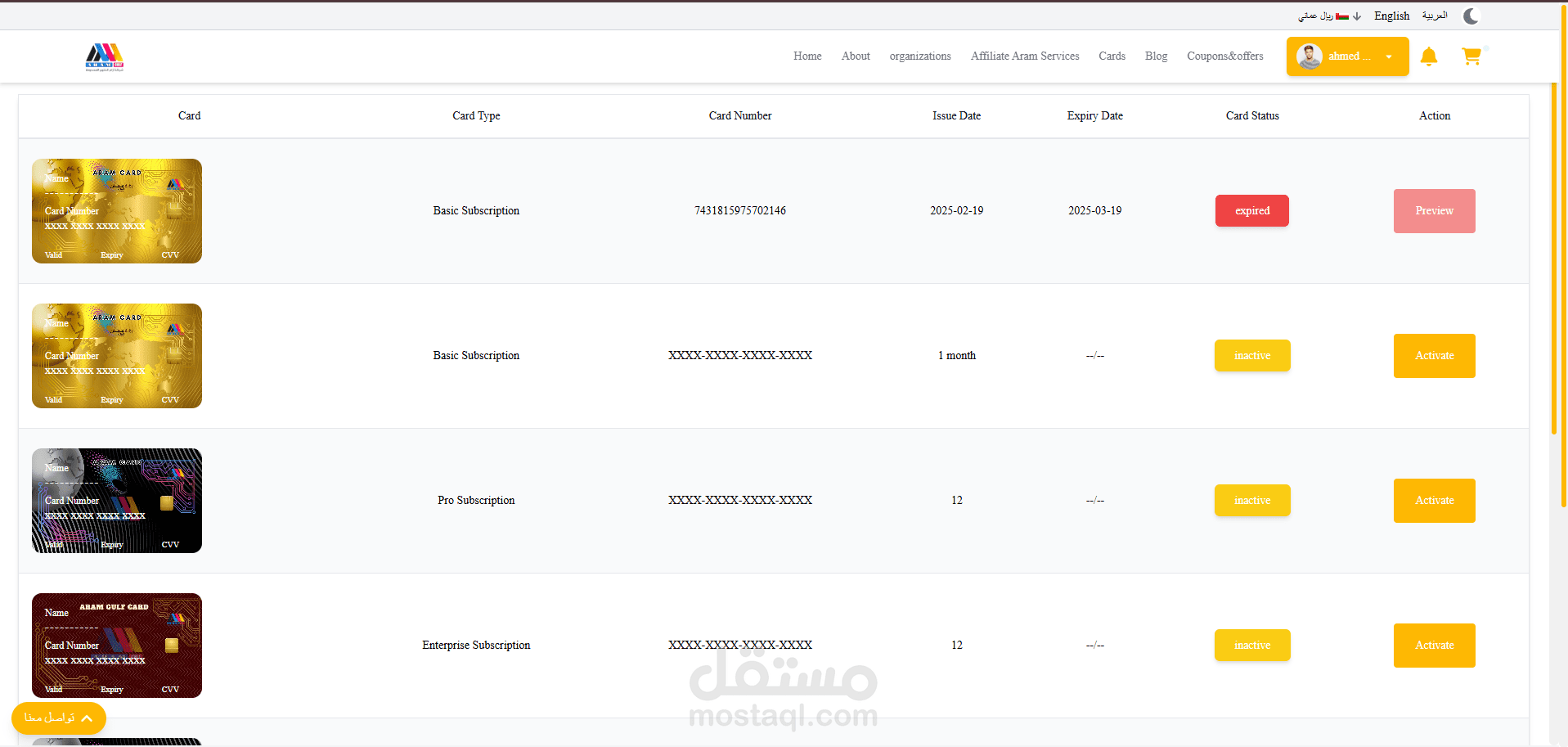Preview the expired Basic Subscription card
This screenshot has height=747, width=1568.
pyautogui.click(x=1435, y=211)
